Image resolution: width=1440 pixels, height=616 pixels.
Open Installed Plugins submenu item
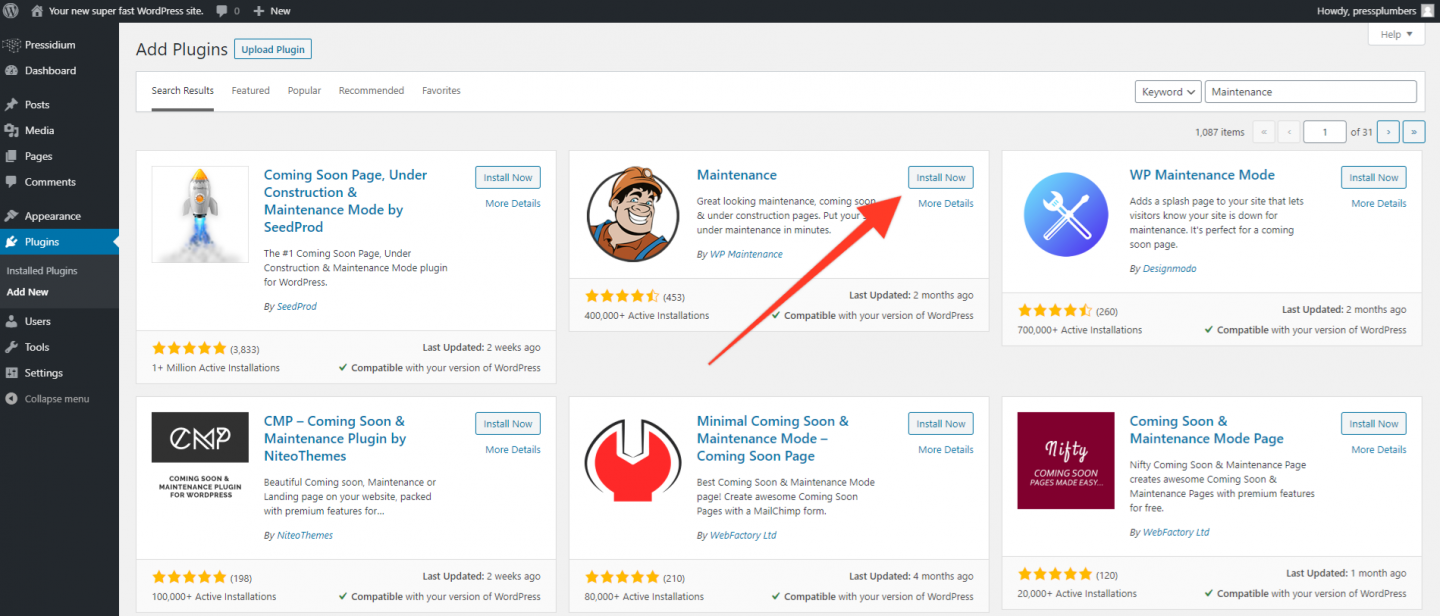point(42,271)
